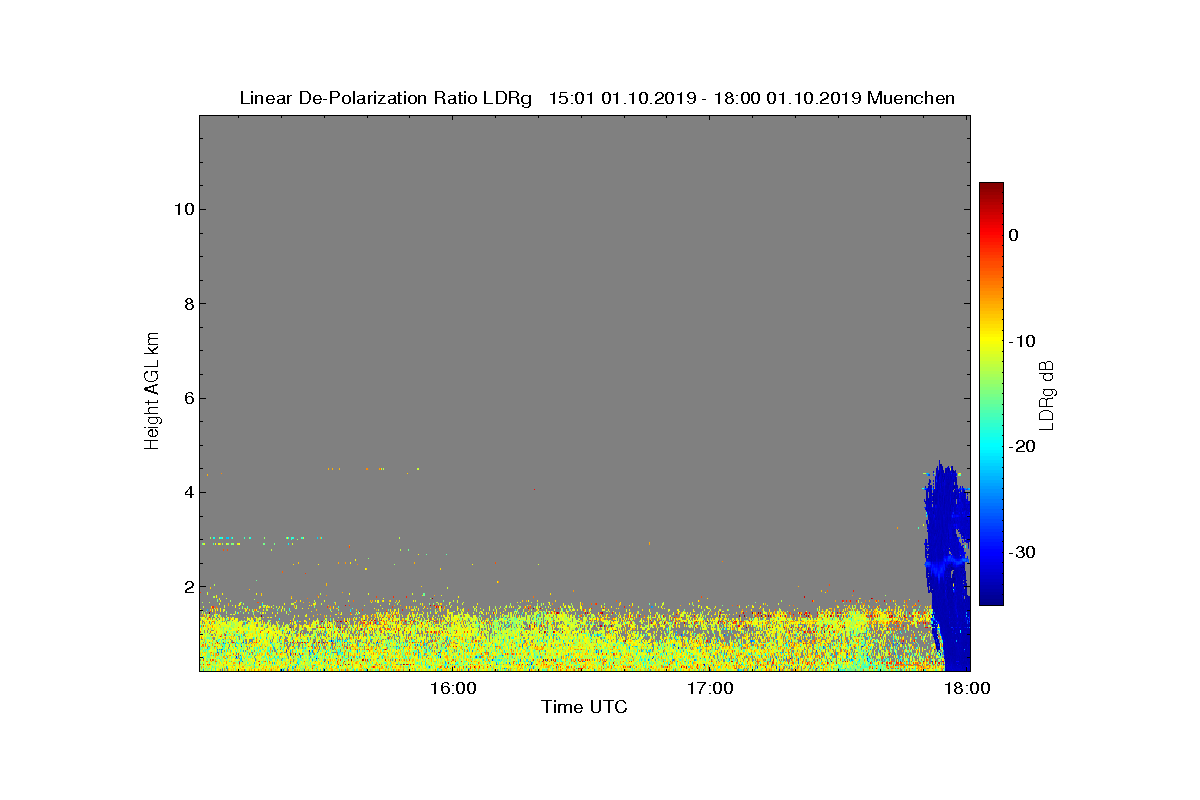1200x800 pixels.
Task: Click the colorbar value '-20'
Action: click(x=1021, y=446)
